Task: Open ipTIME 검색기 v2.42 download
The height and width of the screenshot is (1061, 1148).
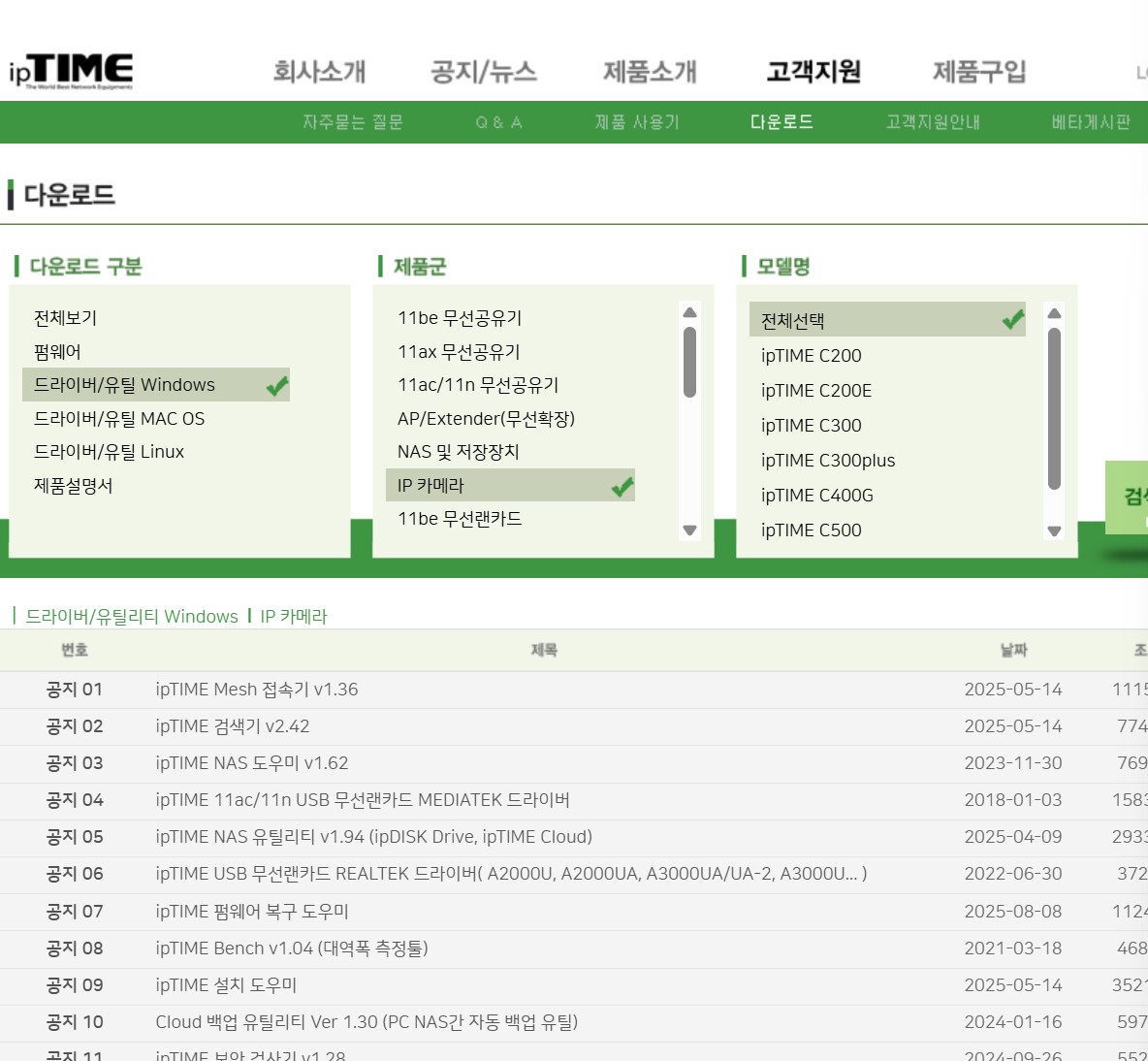Action: (233, 726)
